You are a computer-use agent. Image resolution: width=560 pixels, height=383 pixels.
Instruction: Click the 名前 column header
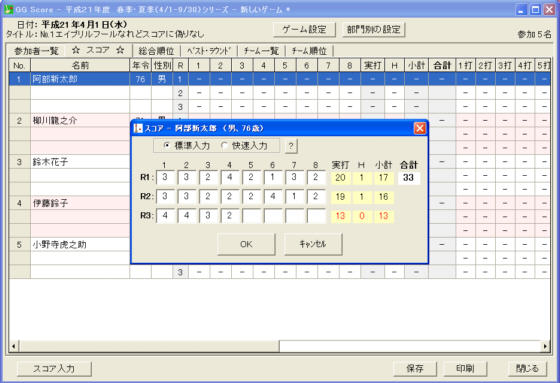80,65
